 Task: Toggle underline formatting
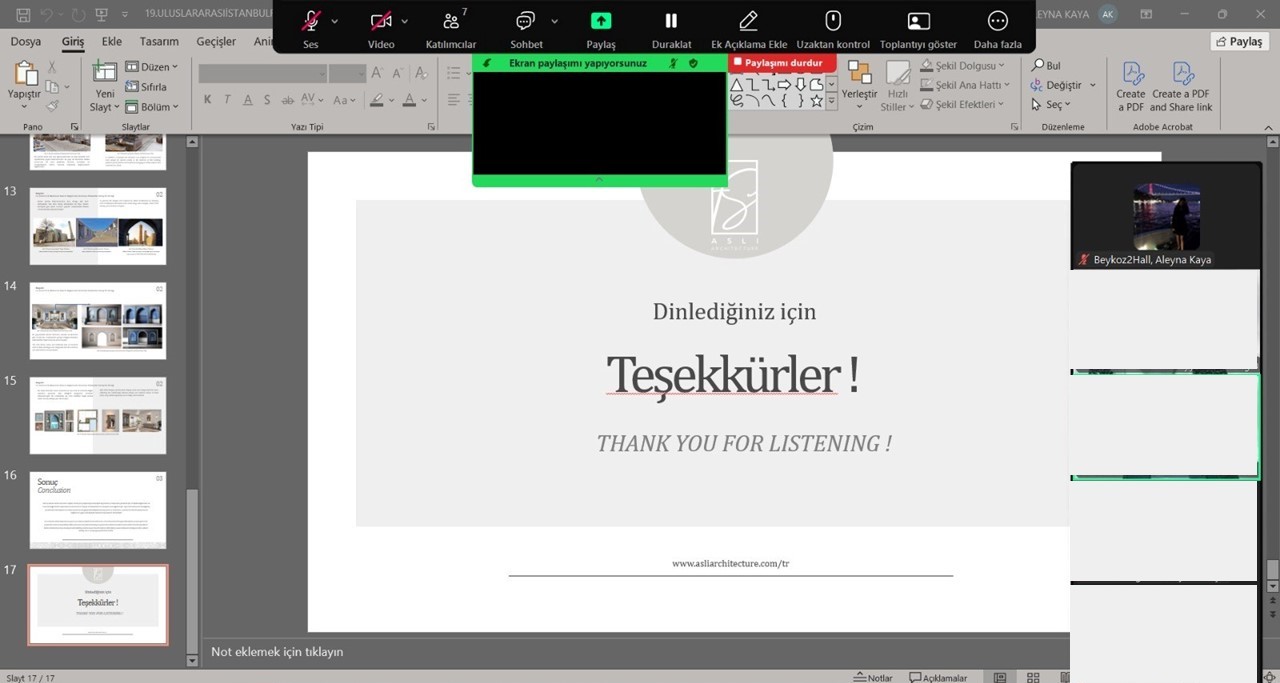(246, 100)
